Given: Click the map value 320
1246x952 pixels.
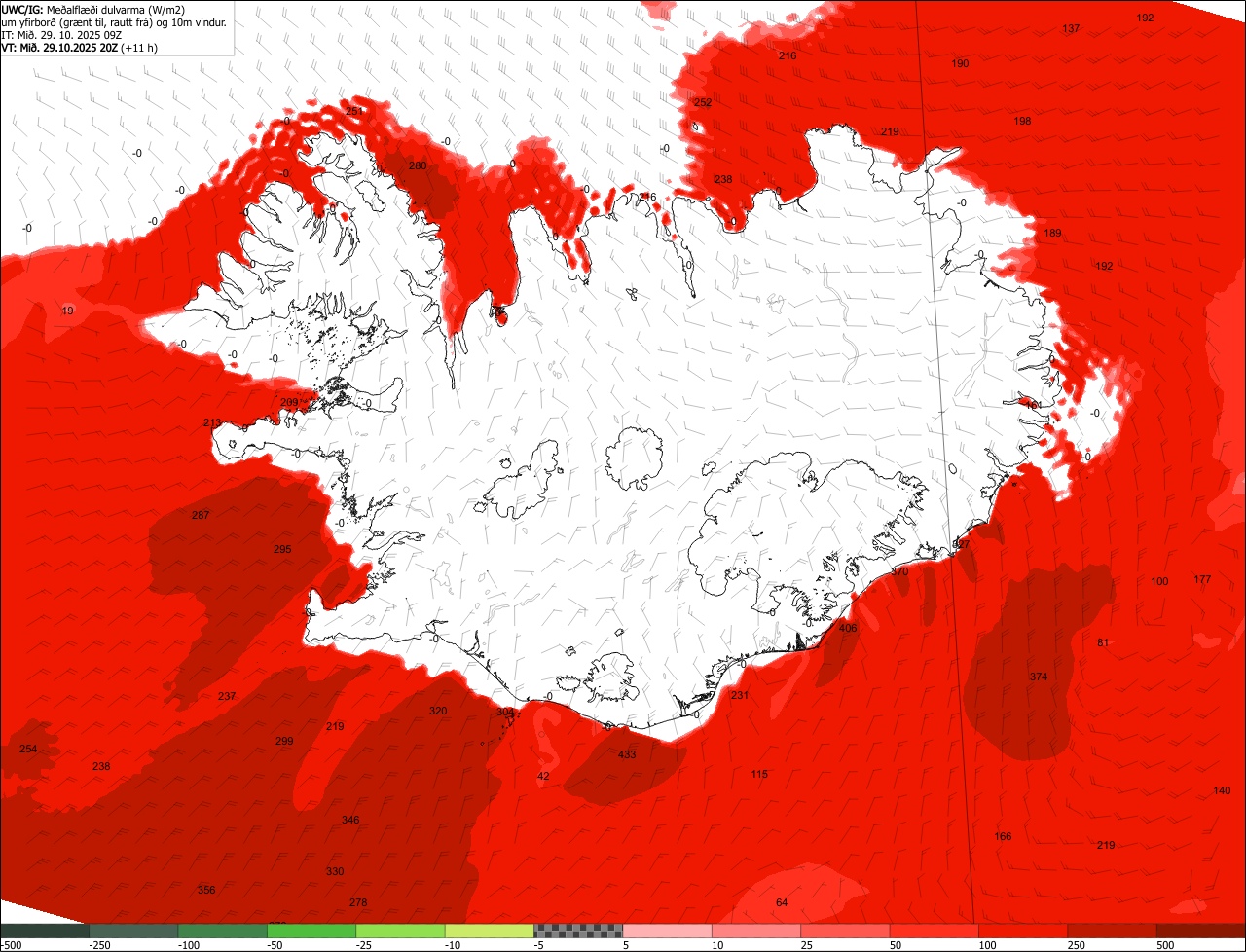Looking at the screenshot, I should 438,711.
